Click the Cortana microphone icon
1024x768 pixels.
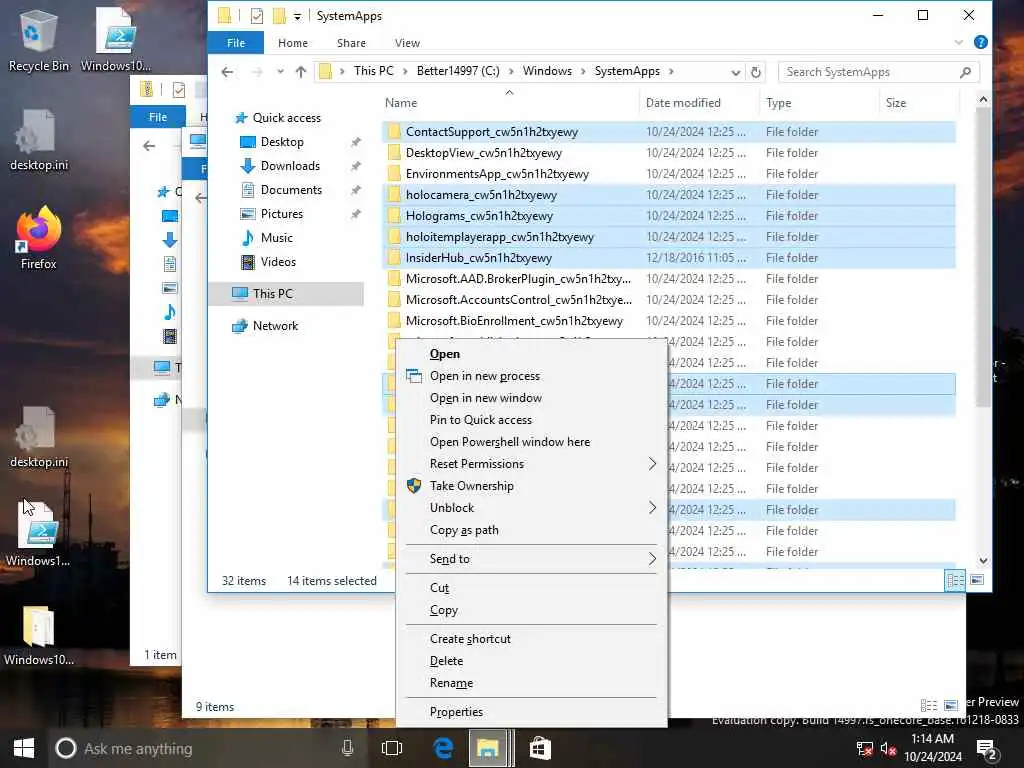(347, 748)
